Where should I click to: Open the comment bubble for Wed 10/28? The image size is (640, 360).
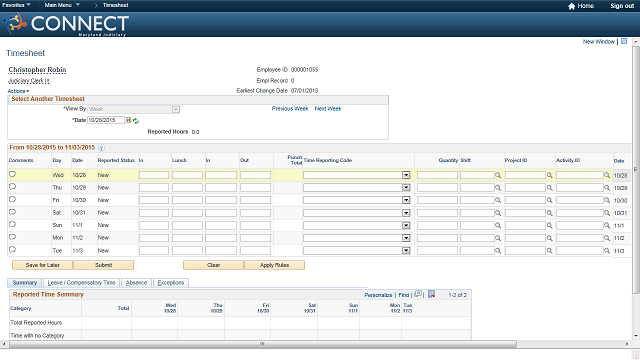click(12, 174)
